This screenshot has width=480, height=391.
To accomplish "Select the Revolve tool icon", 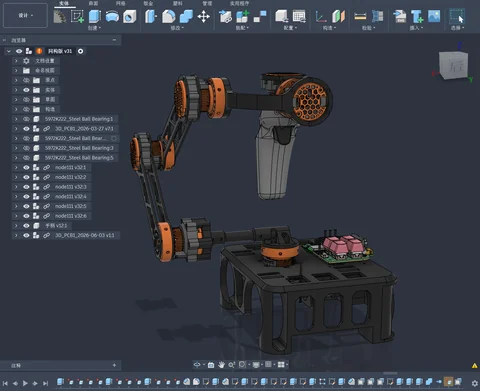I will pos(112,16).
